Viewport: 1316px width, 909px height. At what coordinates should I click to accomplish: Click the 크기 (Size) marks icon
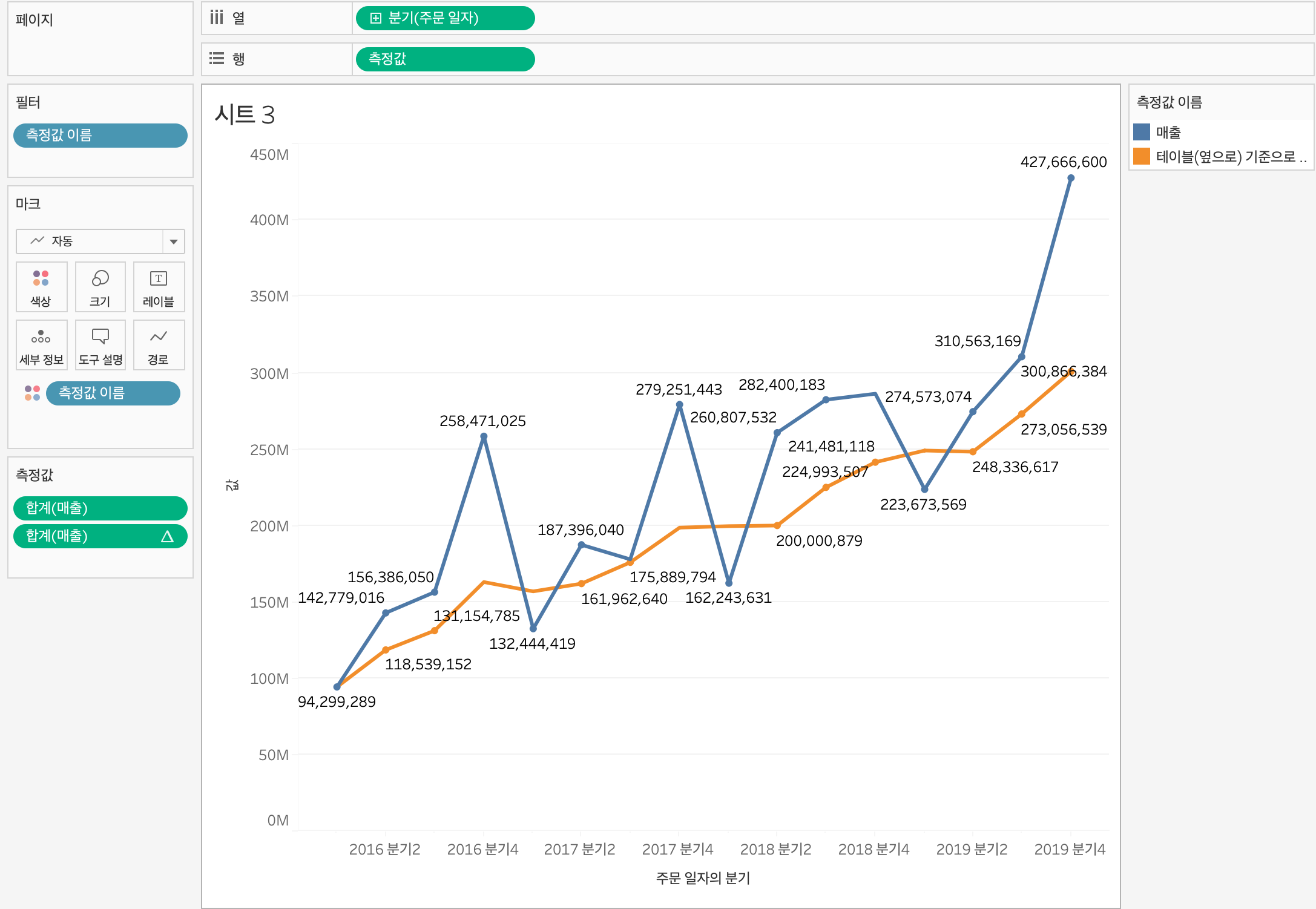click(100, 287)
